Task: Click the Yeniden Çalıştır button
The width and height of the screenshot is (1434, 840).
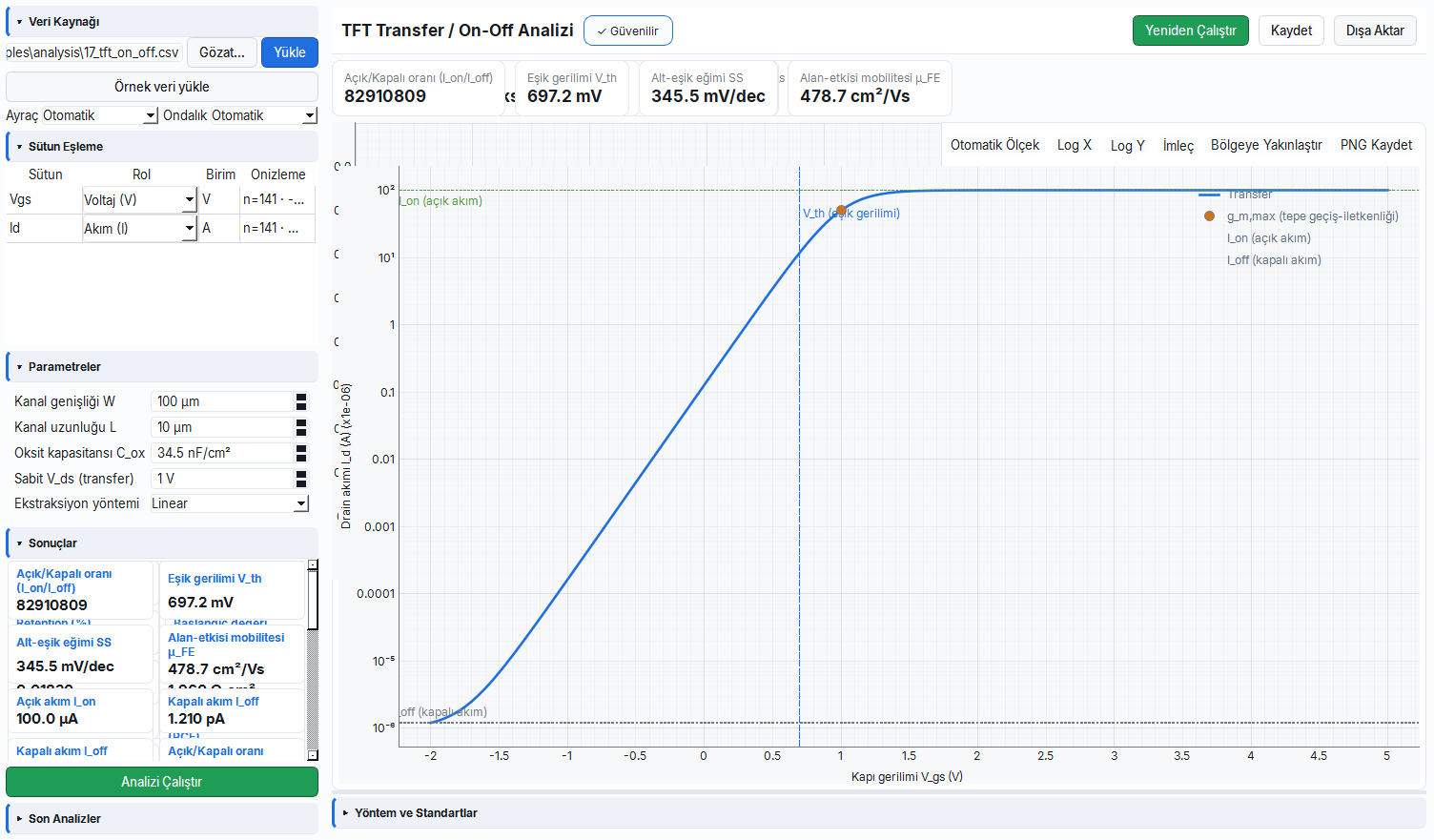Action: [x=1191, y=31]
